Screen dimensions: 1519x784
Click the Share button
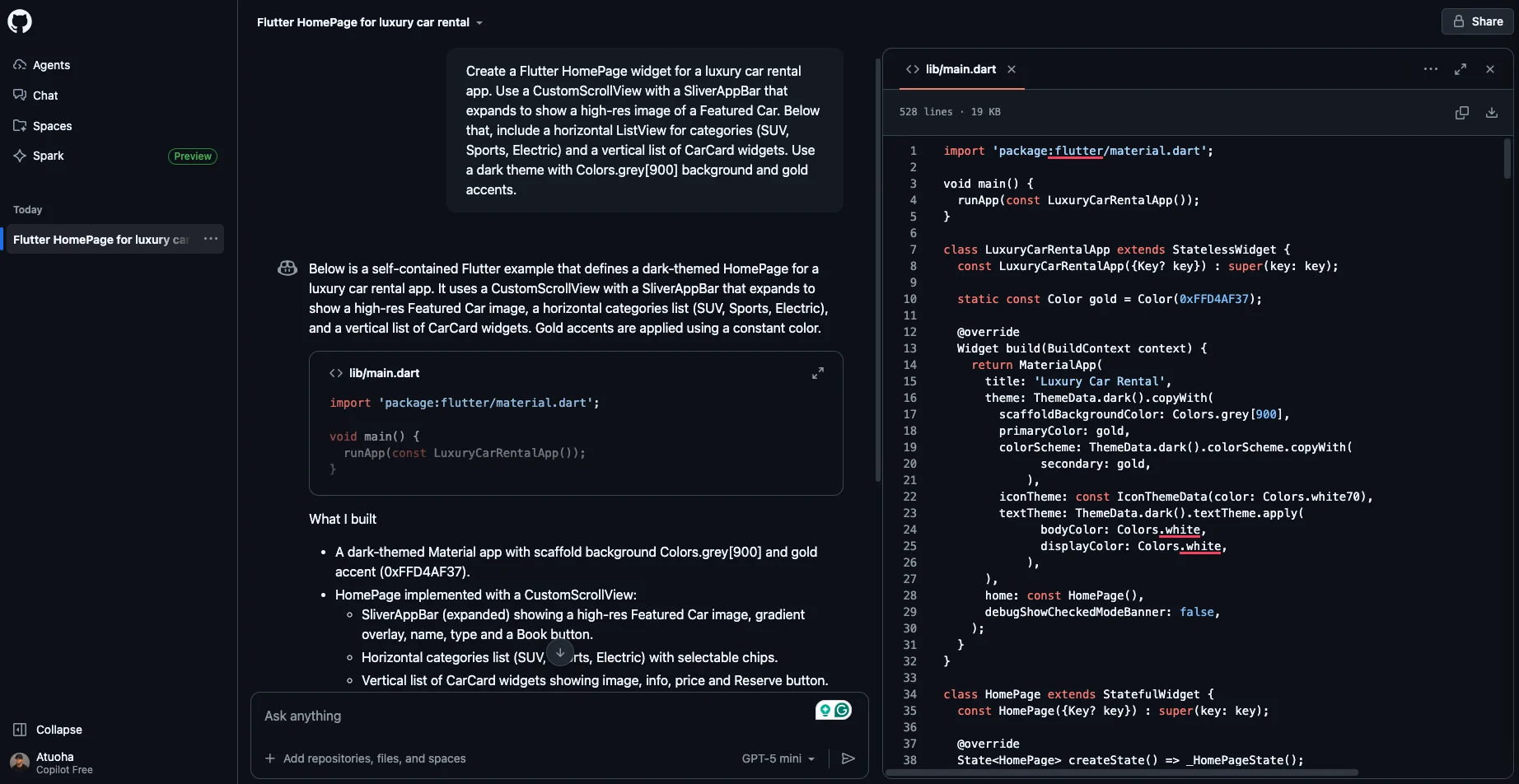pyautogui.click(x=1476, y=21)
